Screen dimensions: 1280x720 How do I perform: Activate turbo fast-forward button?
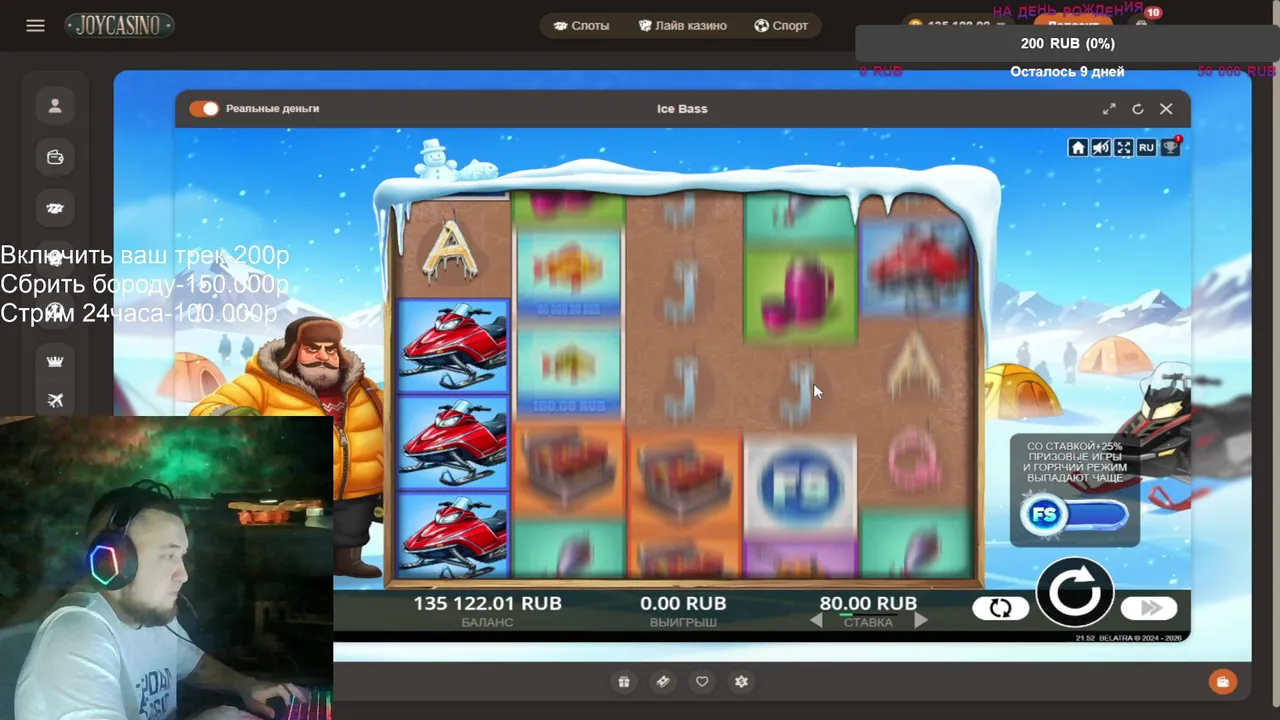[x=1150, y=608]
